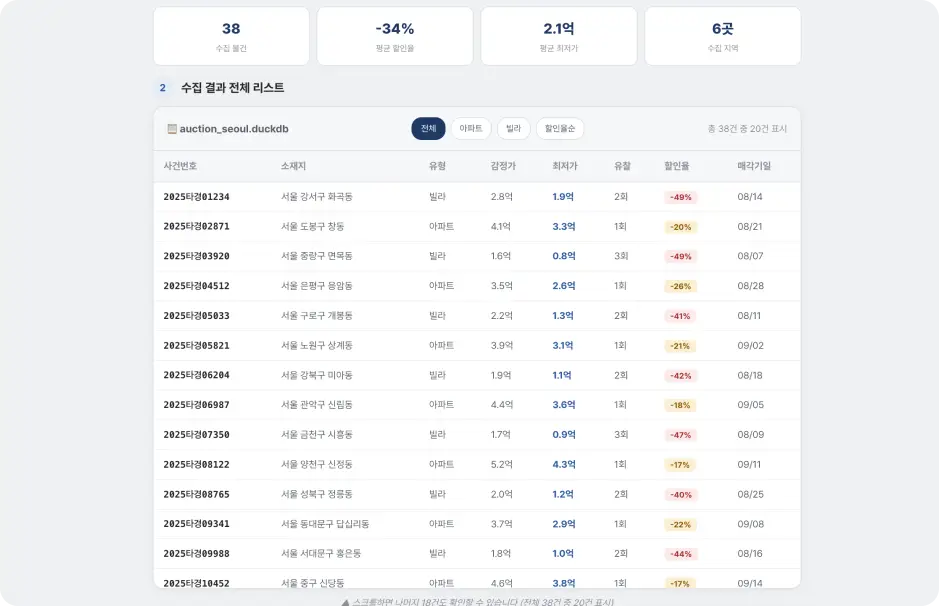Click the database file icon beside auction_seoul.duckdb
939x606 pixels.
click(172, 129)
